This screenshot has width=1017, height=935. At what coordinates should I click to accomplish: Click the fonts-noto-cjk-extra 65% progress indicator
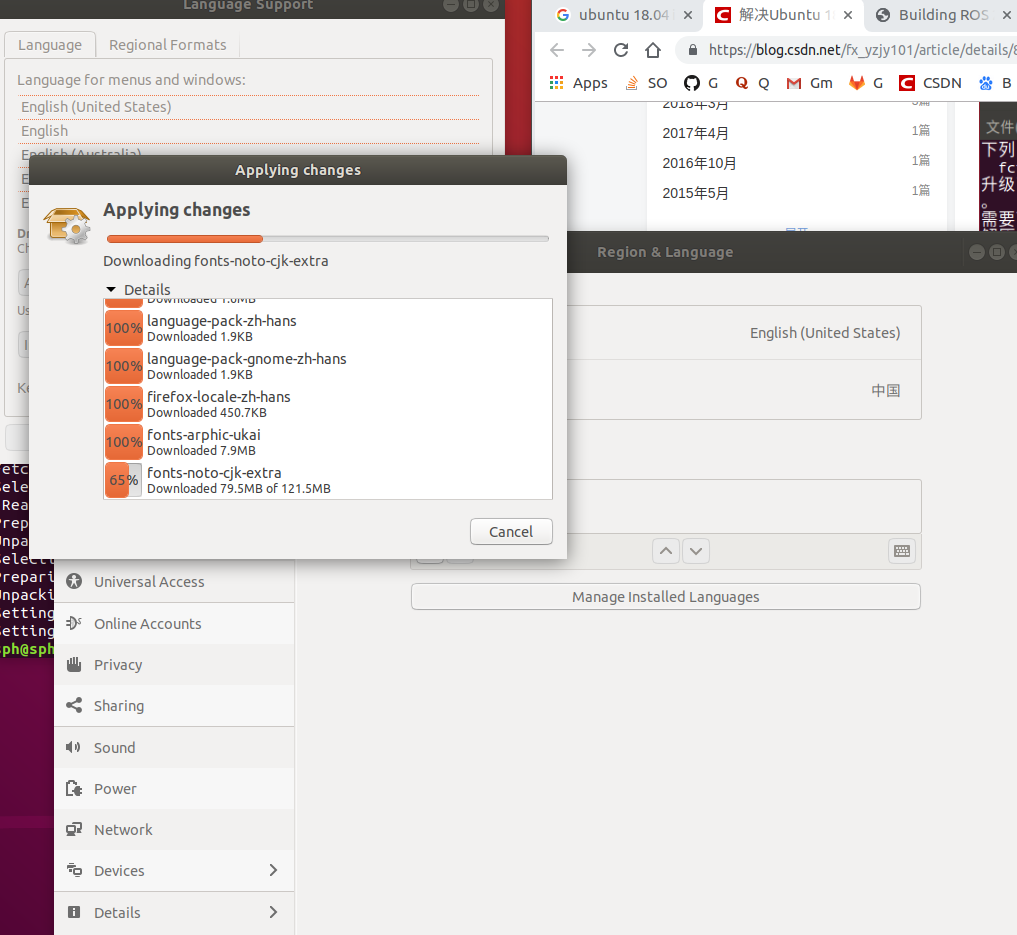click(123, 480)
